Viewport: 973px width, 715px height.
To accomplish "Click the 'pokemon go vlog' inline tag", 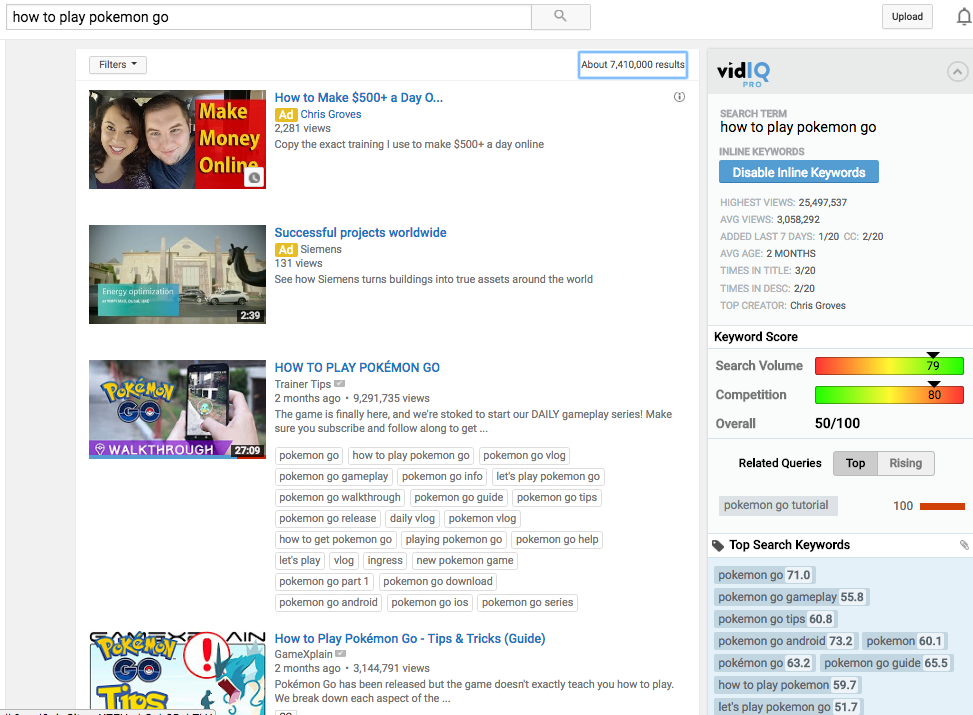I will tap(524, 456).
